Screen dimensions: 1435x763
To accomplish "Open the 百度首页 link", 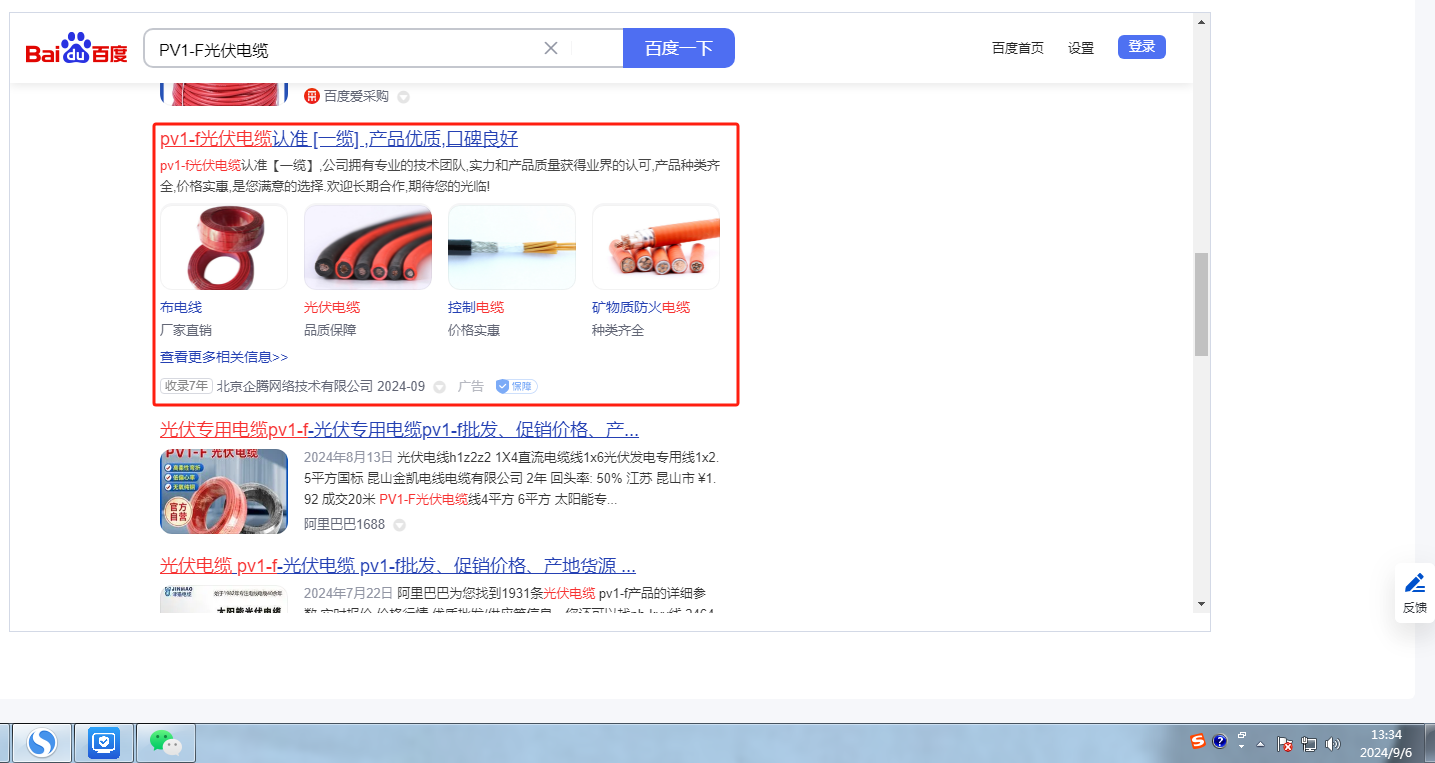I will (1018, 48).
